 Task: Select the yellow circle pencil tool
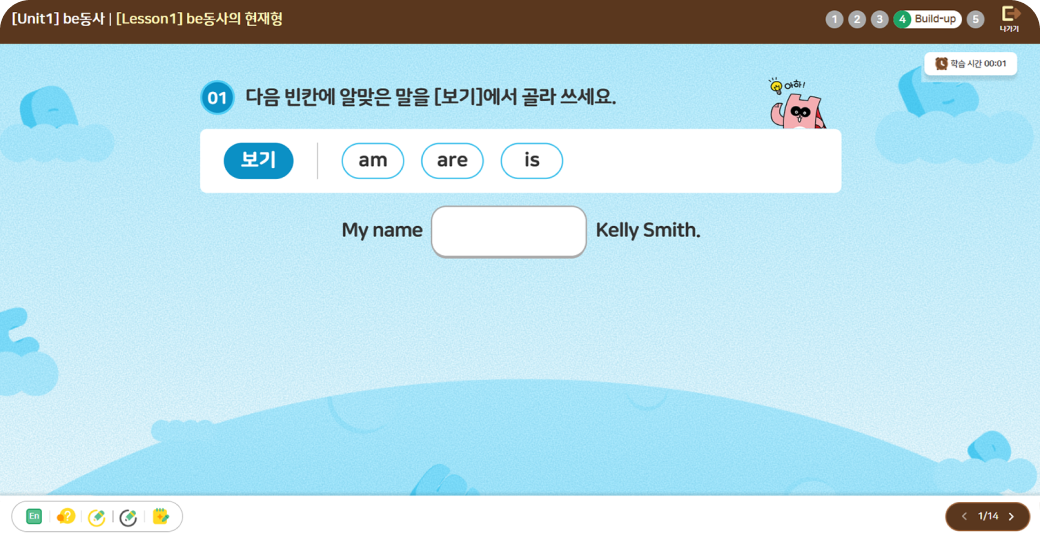tap(97, 517)
